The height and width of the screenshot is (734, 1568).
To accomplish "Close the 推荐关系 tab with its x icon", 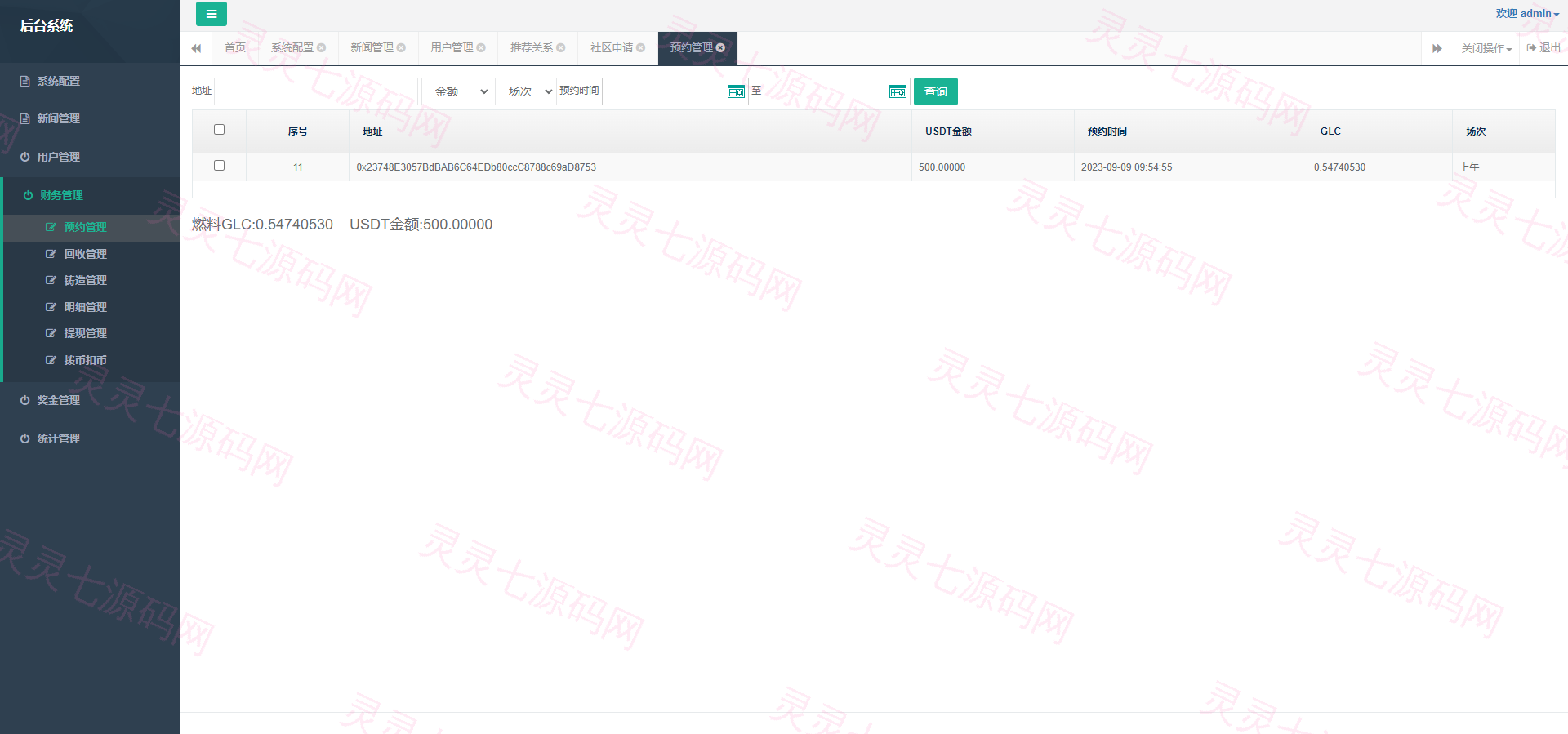I will 561,48.
